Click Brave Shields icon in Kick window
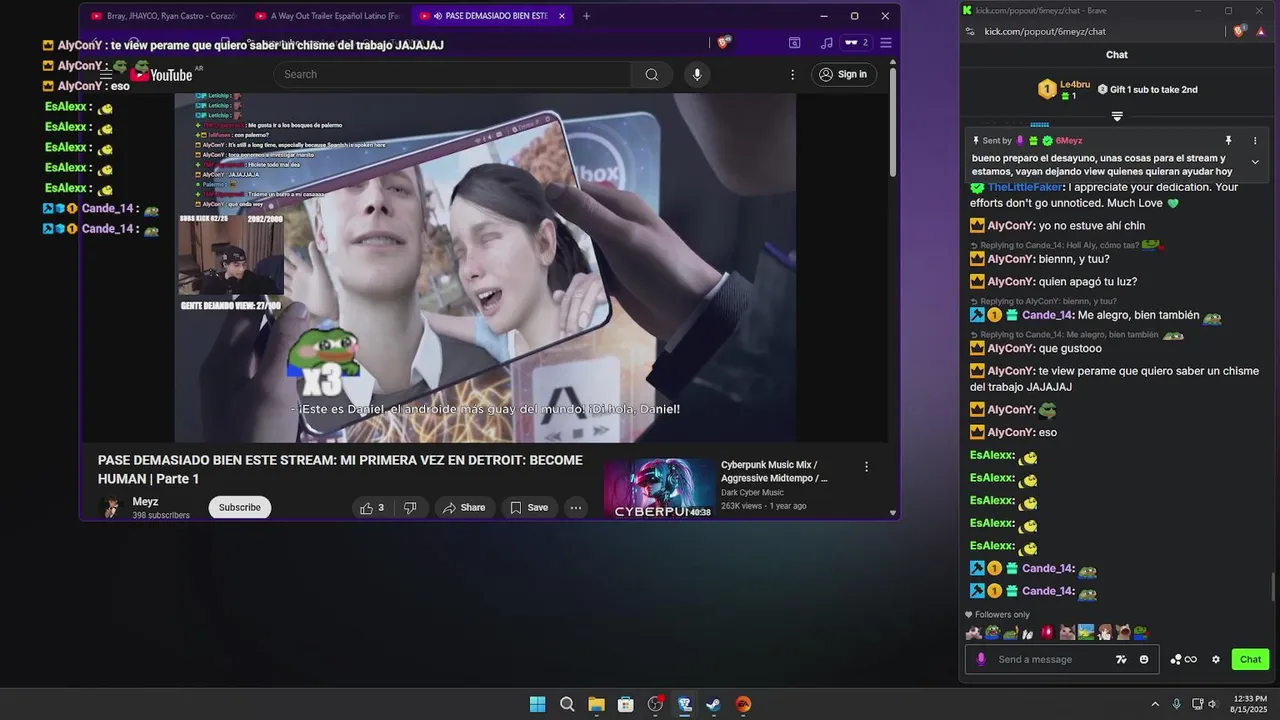The width and height of the screenshot is (1280, 720). click(1240, 31)
